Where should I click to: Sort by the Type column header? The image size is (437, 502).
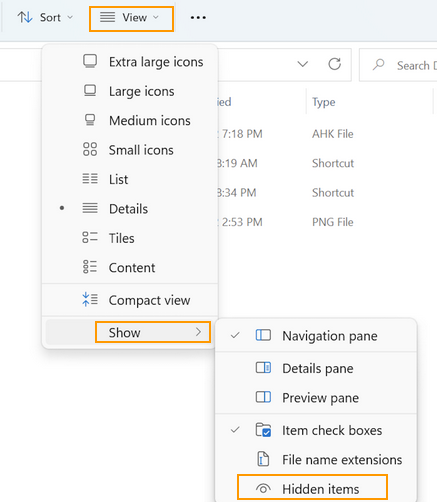(x=324, y=102)
